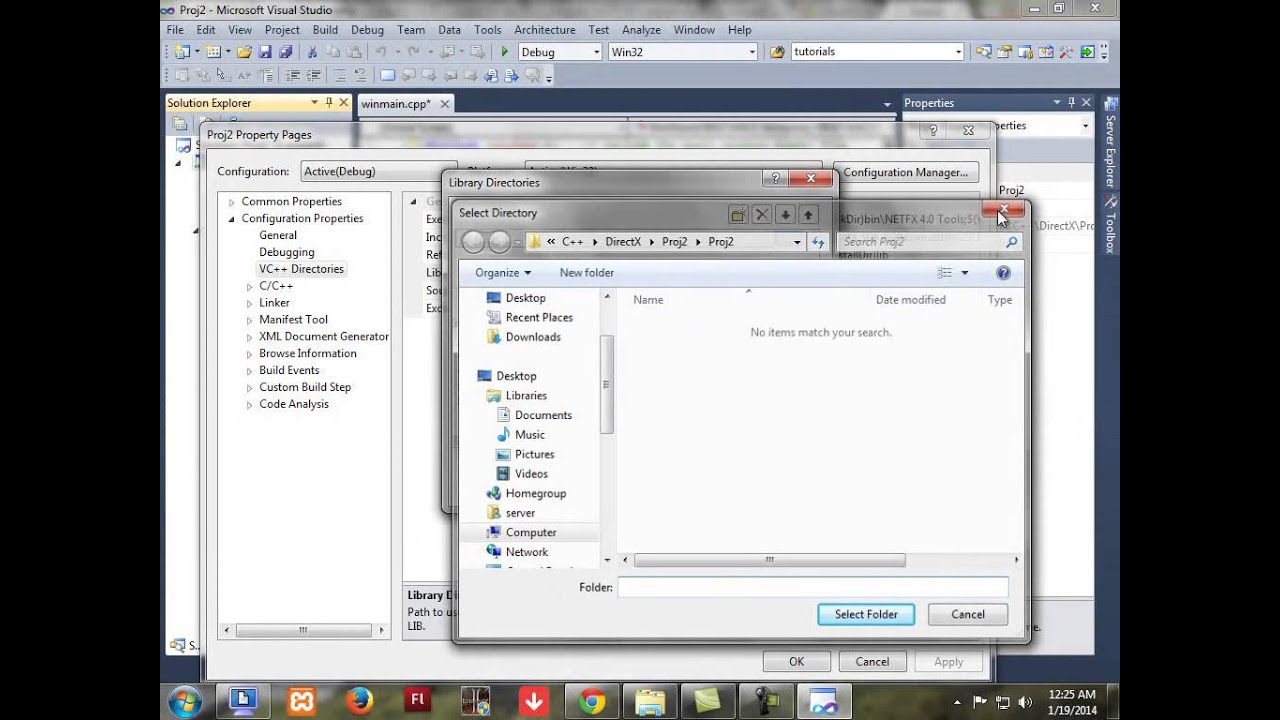1280x720 pixels.
Task: Select VC++ Directories in property tree
Action: click(301, 269)
